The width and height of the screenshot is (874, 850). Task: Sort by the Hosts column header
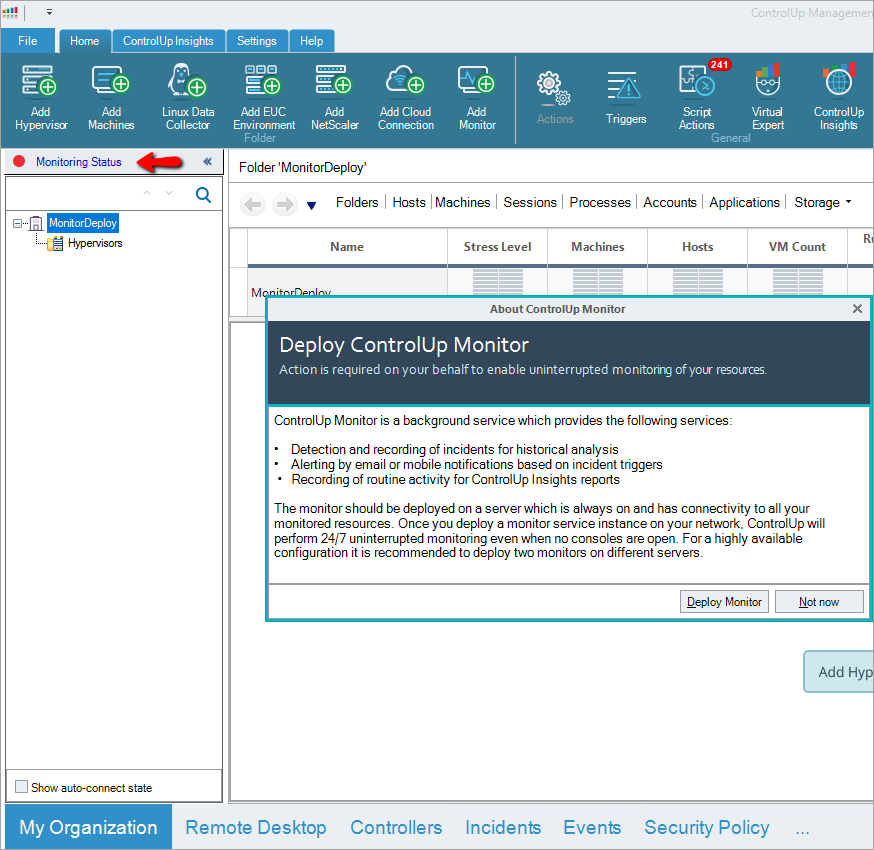[697, 247]
